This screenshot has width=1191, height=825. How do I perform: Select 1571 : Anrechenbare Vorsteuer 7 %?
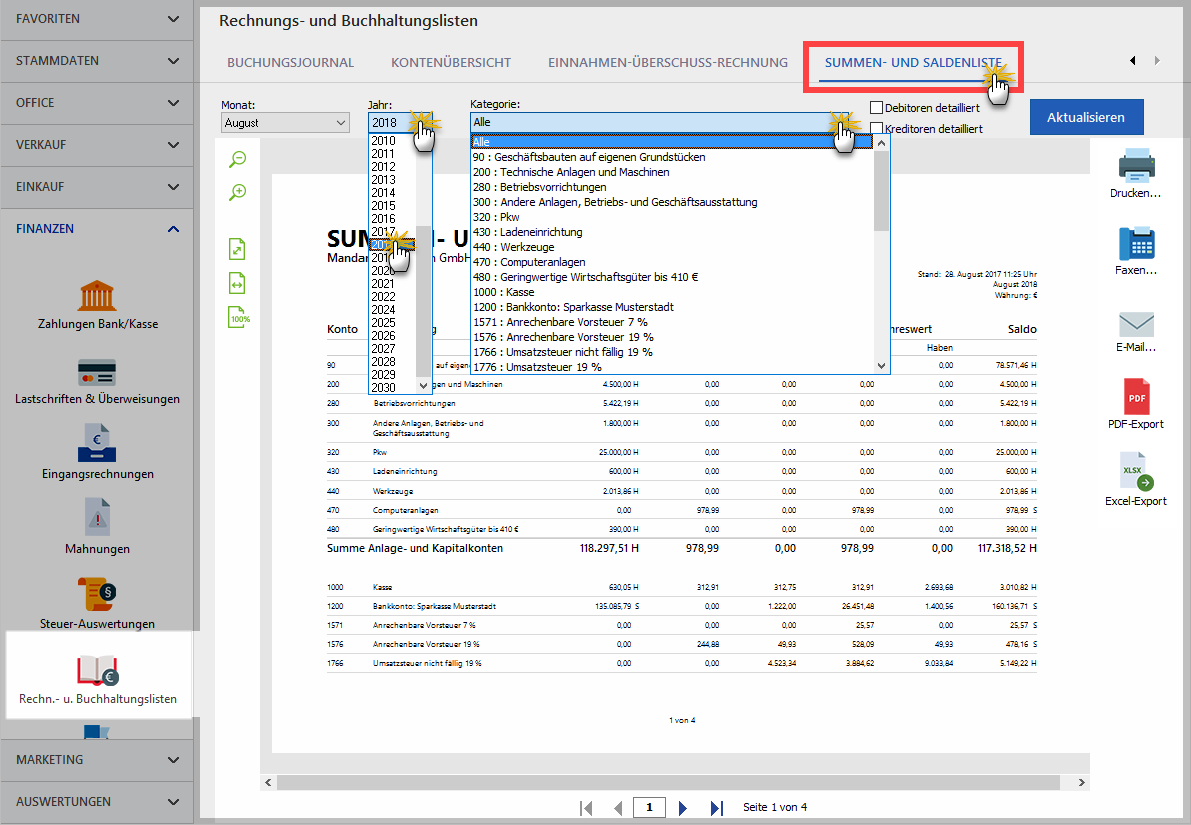[672, 322]
